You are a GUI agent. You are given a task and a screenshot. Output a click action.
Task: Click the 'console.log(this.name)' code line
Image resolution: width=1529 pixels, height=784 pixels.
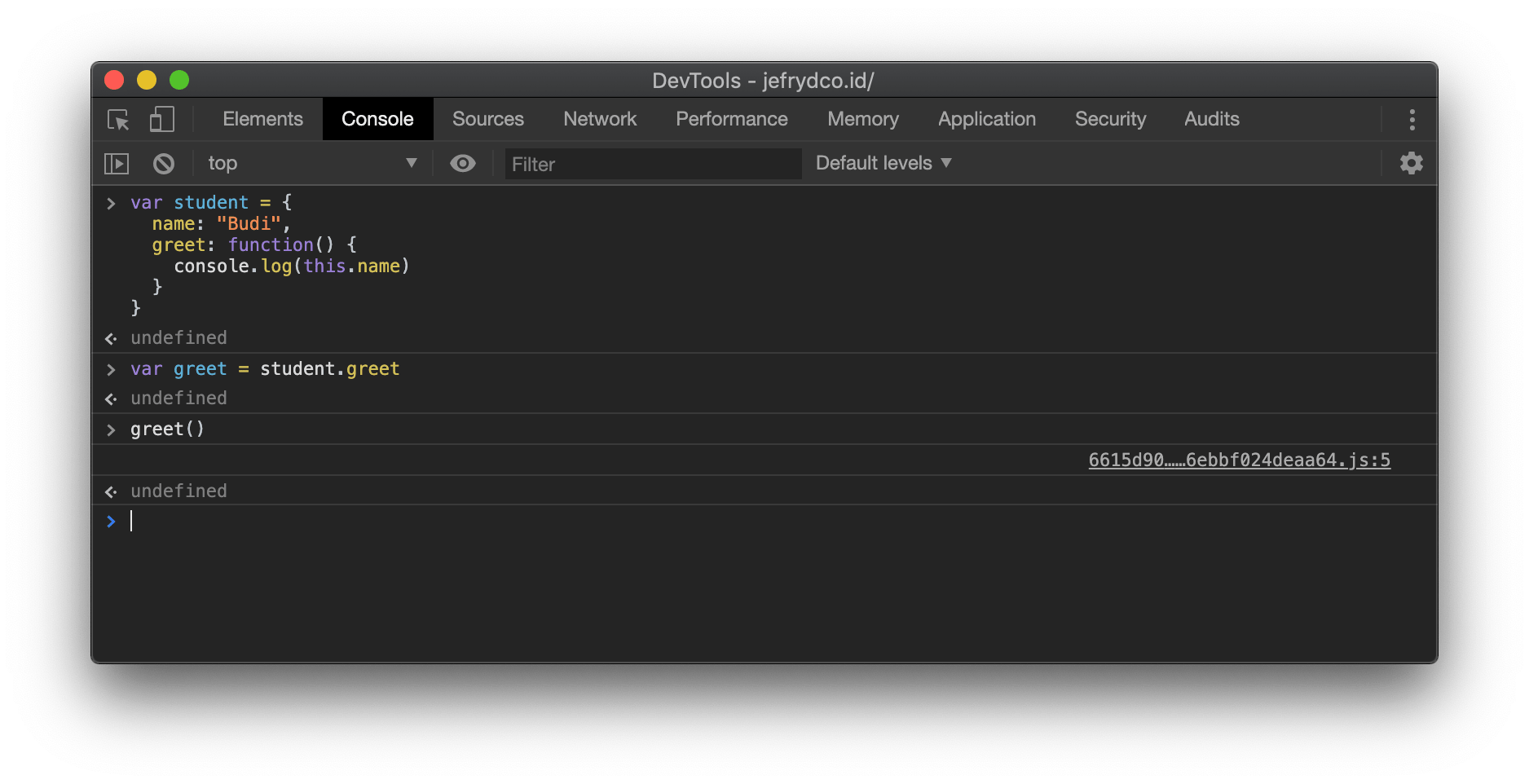(292, 266)
